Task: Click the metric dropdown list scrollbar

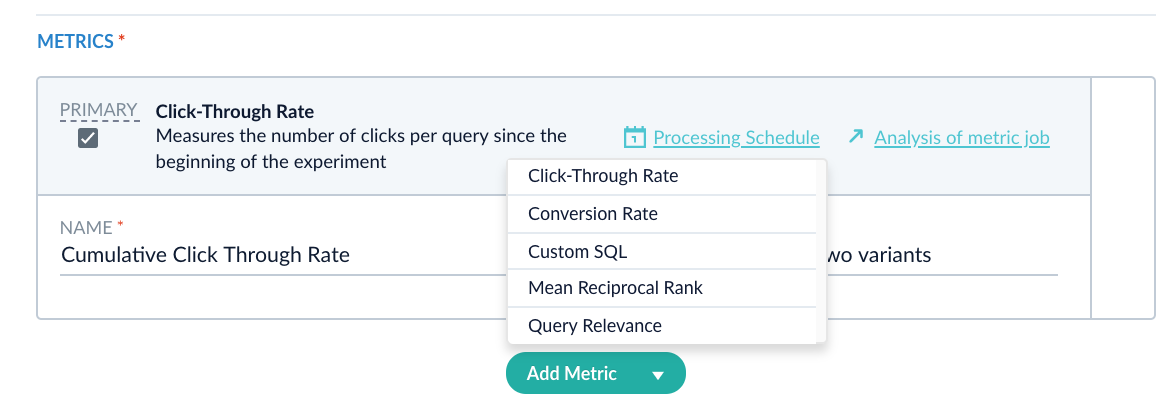Action: (822, 250)
